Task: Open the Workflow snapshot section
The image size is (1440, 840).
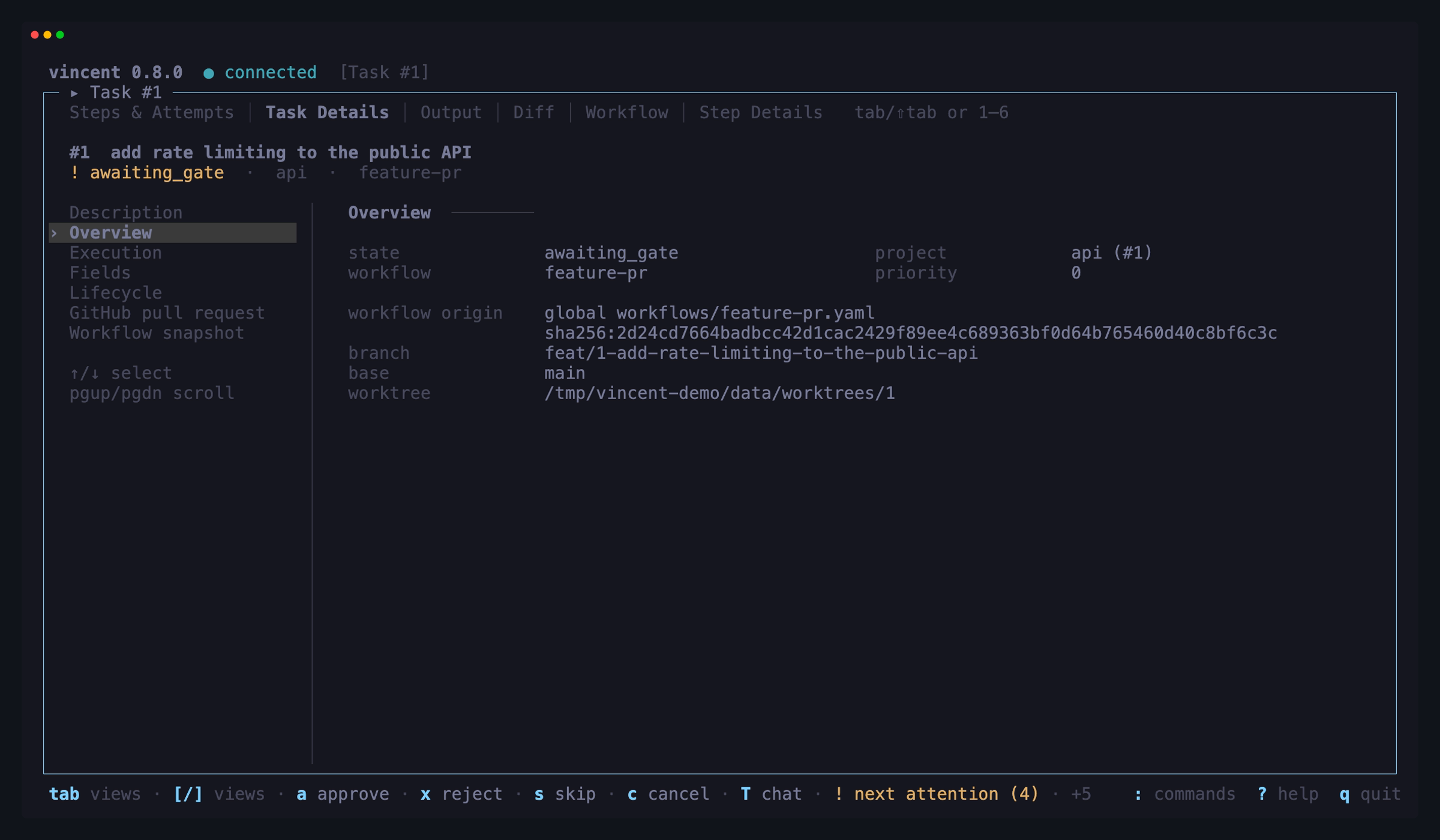Action: (x=157, y=333)
